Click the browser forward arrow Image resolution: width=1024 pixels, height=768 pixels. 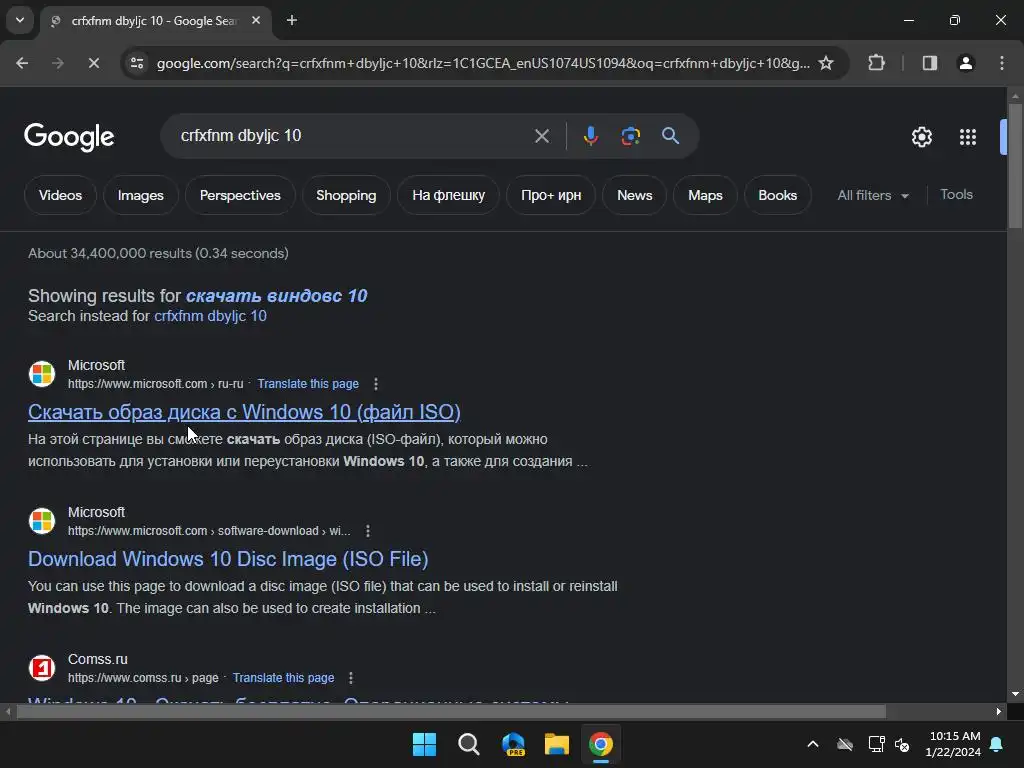(57, 63)
